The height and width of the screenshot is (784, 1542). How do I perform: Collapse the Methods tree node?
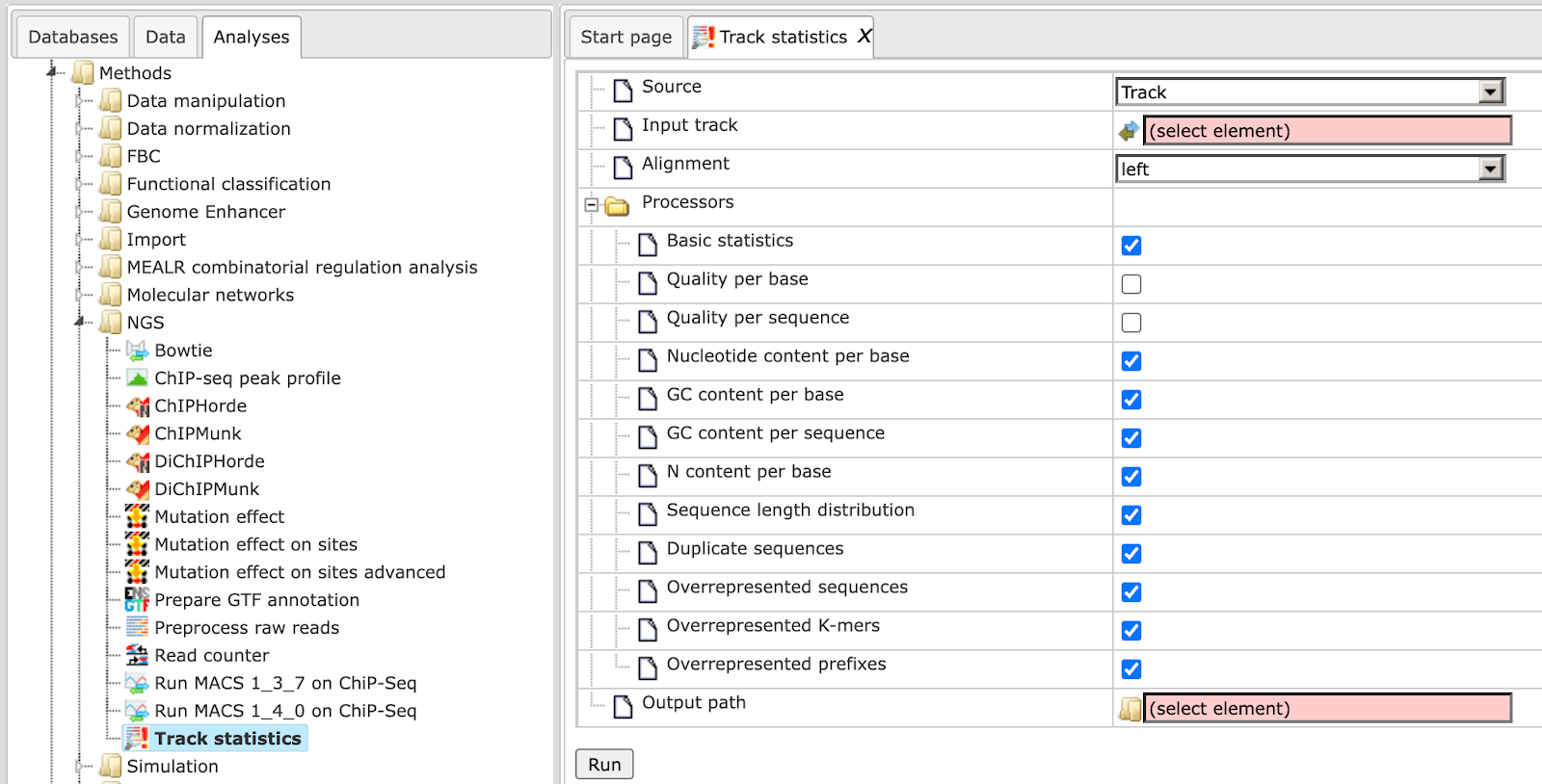[x=52, y=71]
